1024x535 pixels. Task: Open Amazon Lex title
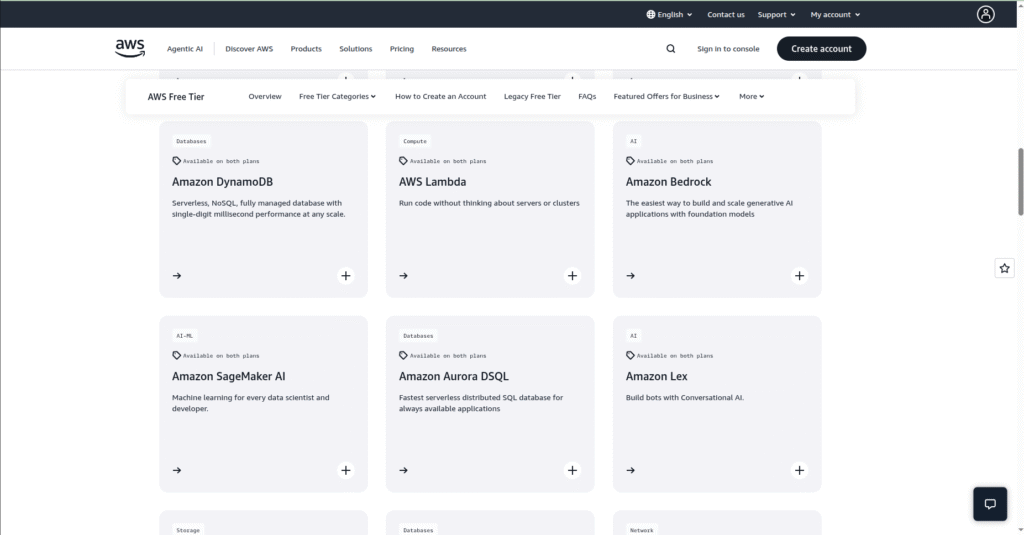pyautogui.click(x=656, y=376)
